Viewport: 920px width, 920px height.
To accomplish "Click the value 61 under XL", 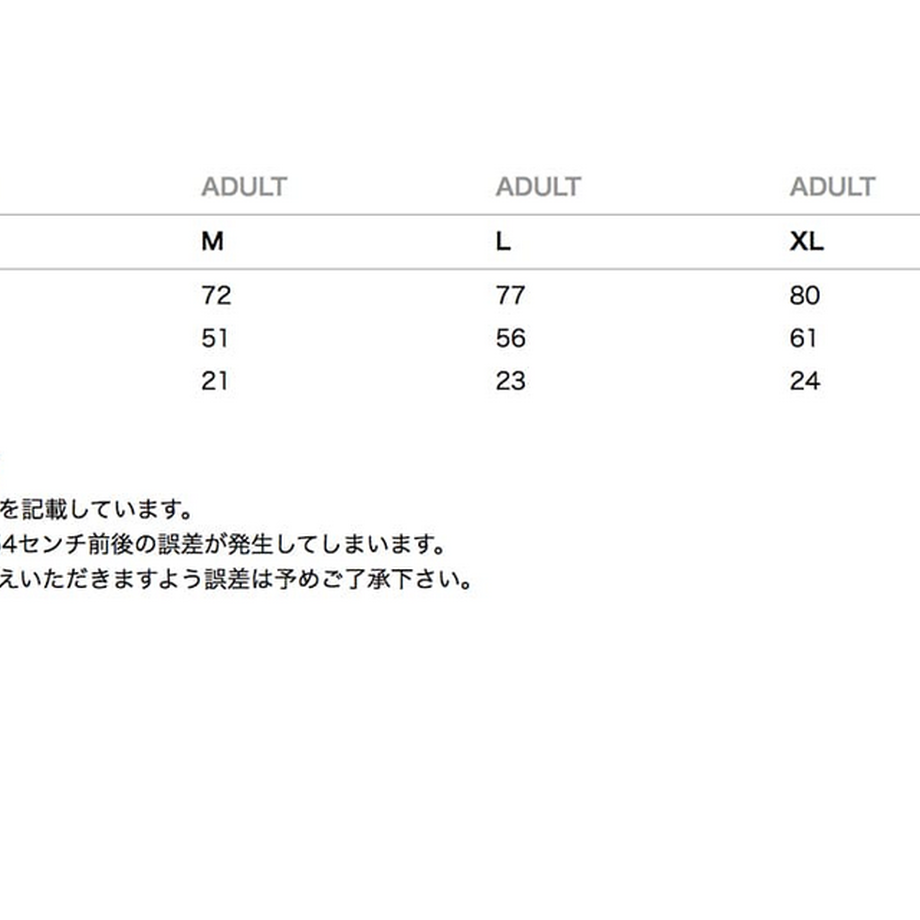I will click(803, 338).
